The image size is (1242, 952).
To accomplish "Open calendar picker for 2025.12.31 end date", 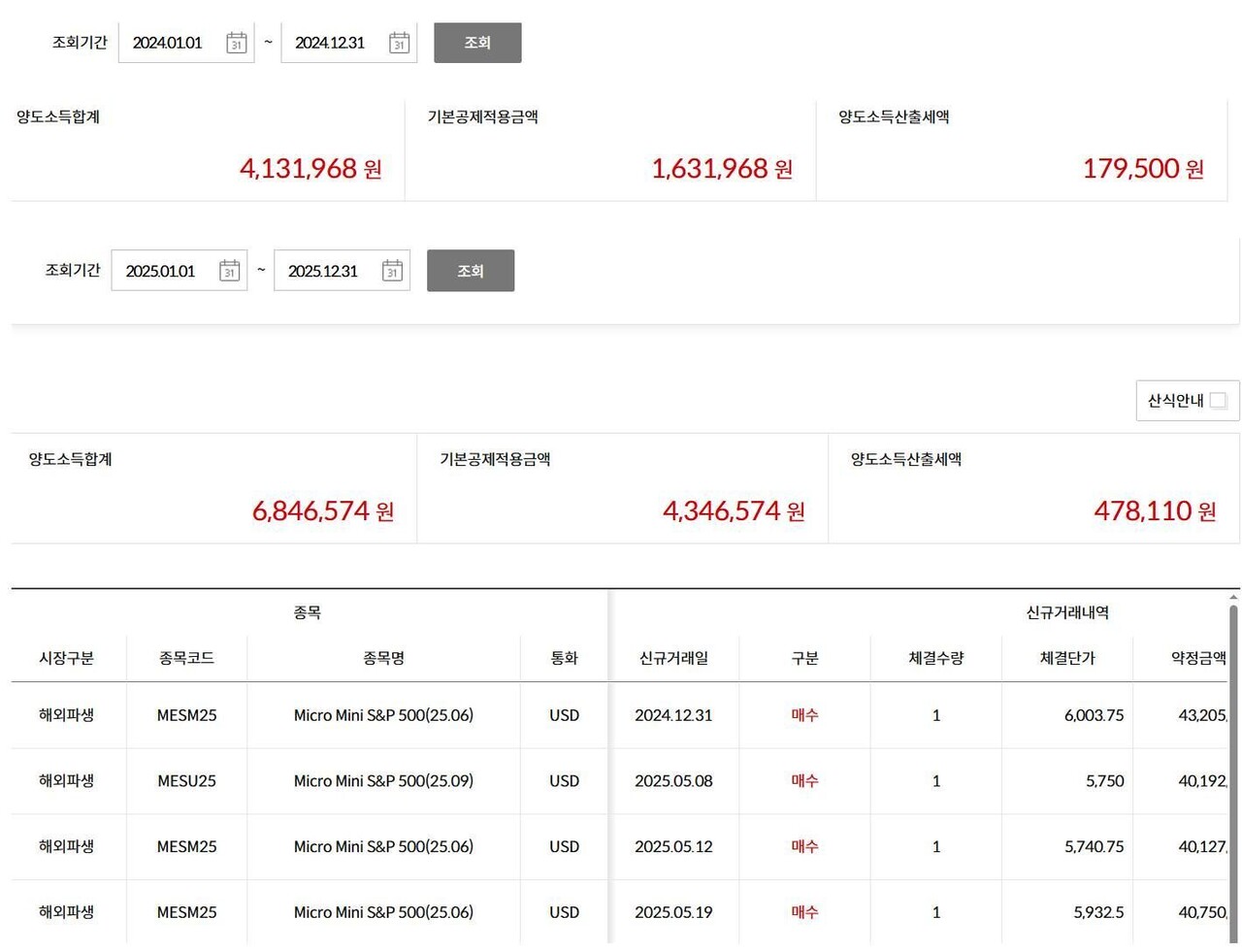I will point(392,271).
